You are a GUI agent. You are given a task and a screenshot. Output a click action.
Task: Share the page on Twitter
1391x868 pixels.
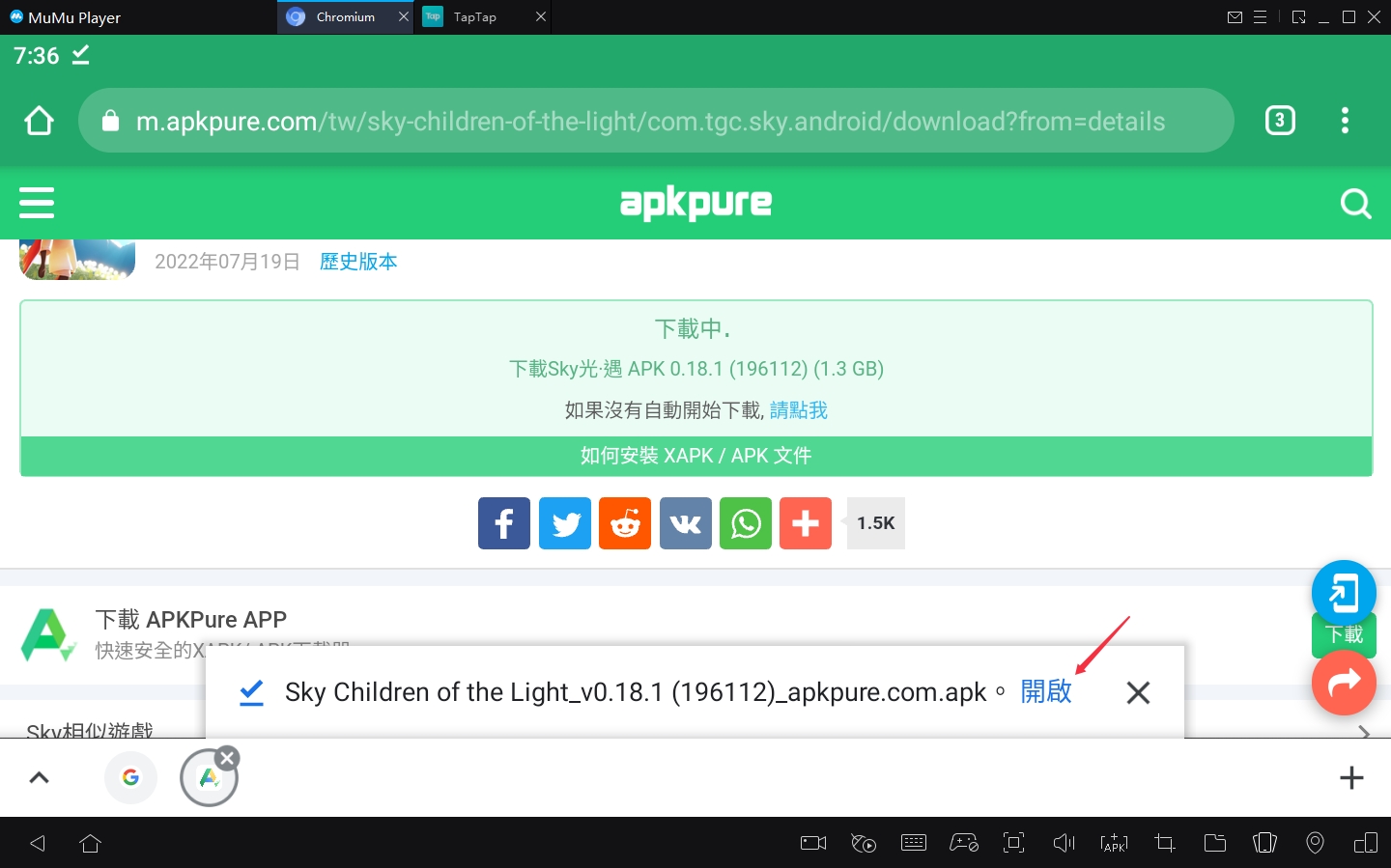pyautogui.click(x=564, y=523)
